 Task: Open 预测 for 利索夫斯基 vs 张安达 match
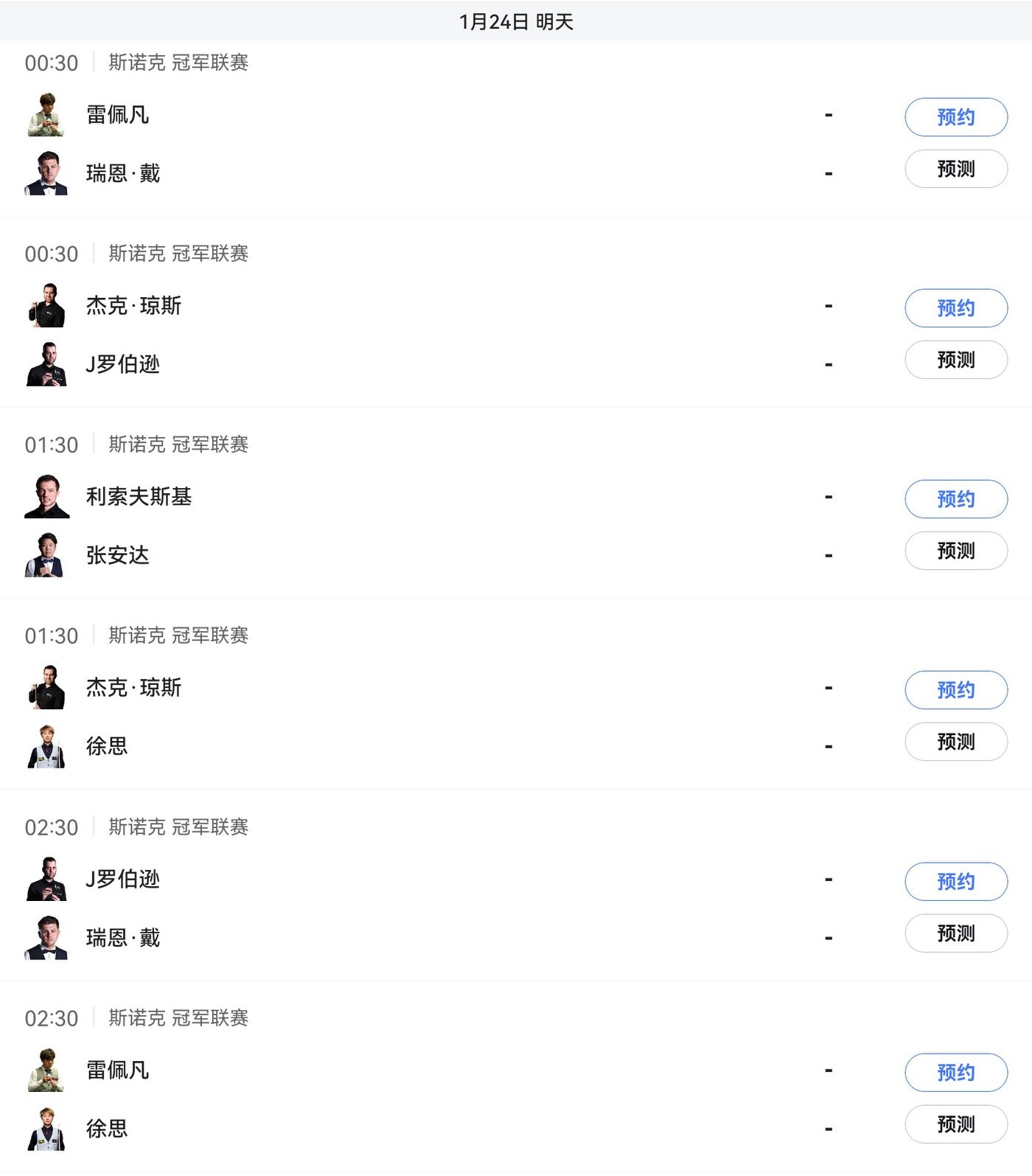coord(955,551)
